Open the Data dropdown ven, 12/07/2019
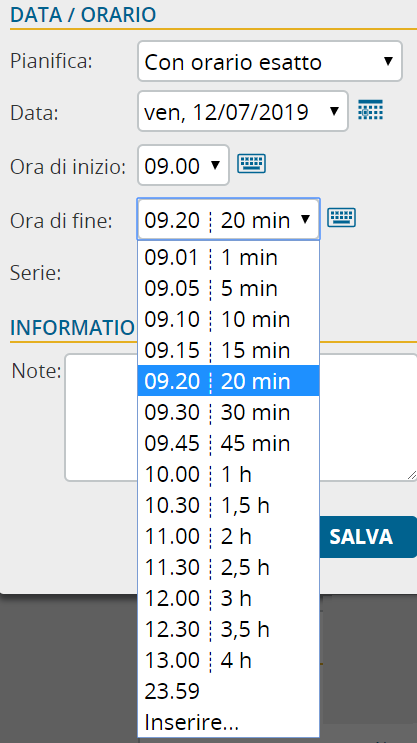The image size is (417, 743). 243,111
